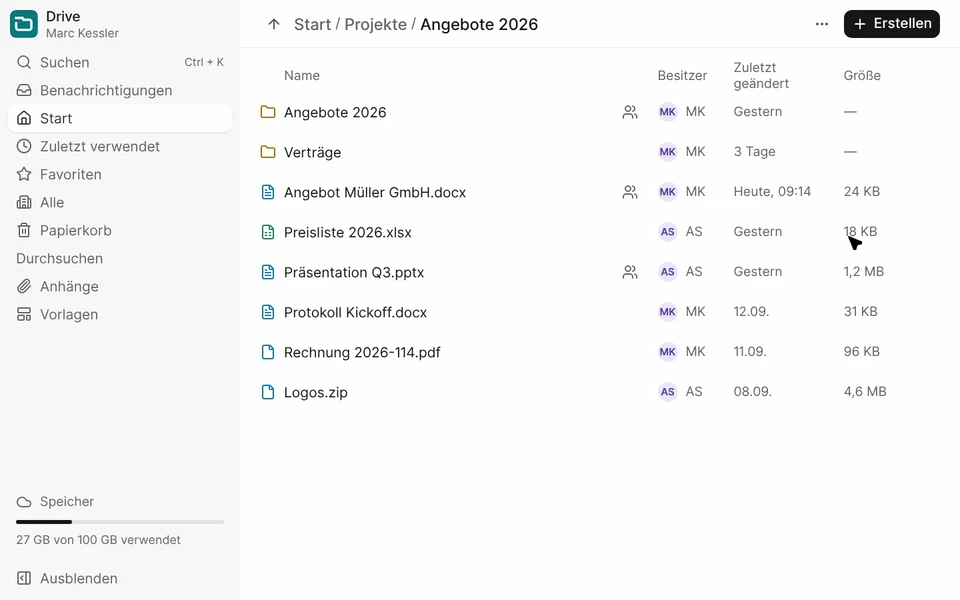
Task: Select Start in the sidebar
Action: point(120,118)
